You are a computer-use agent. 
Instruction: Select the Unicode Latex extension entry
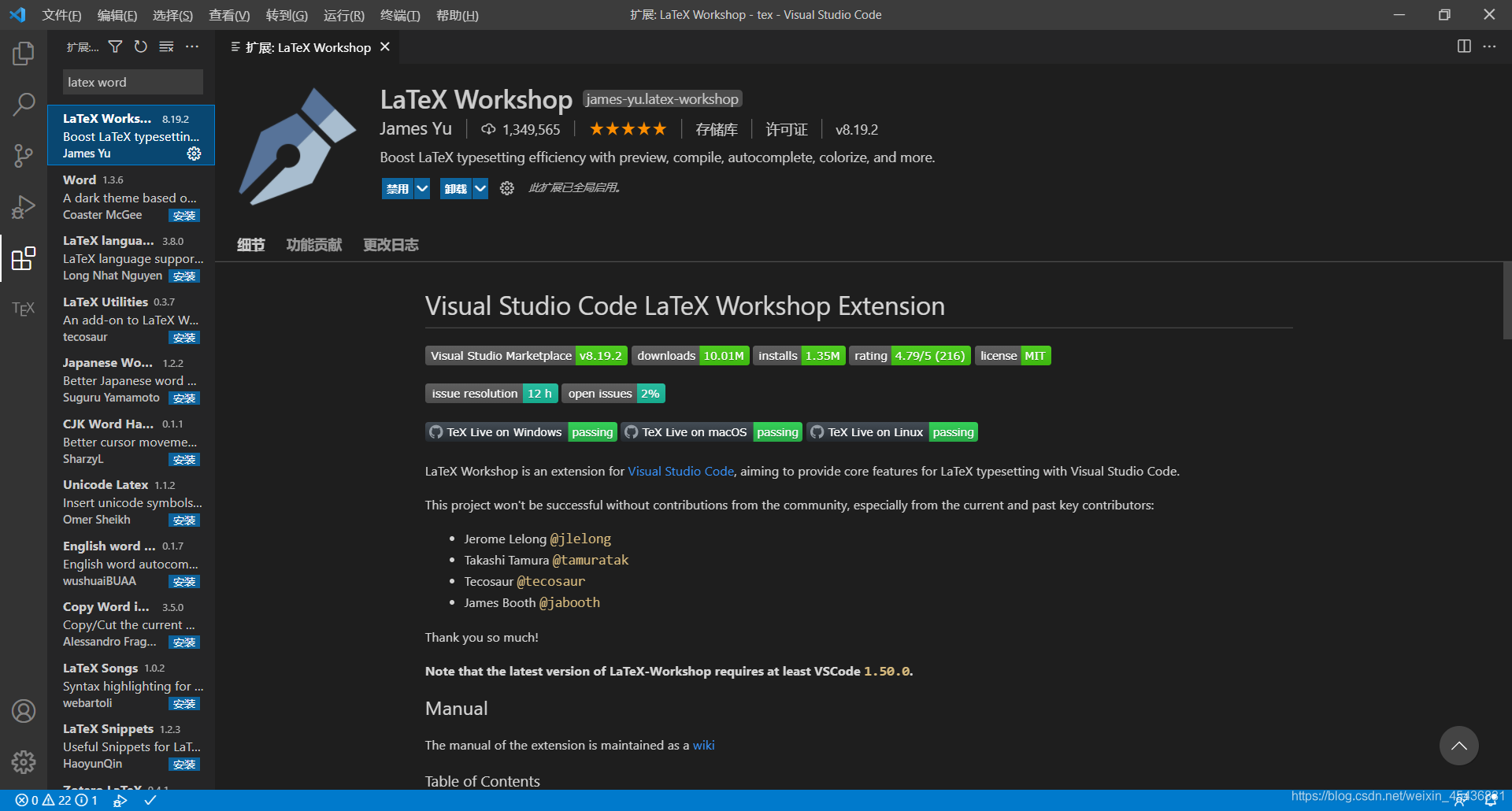click(x=131, y=502)
